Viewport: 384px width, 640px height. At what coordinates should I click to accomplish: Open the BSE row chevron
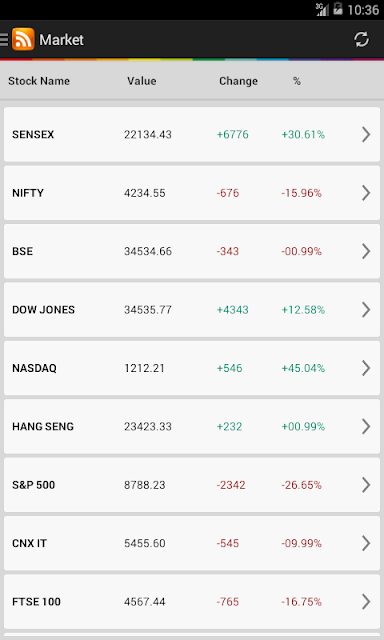[x=366, y=251]
